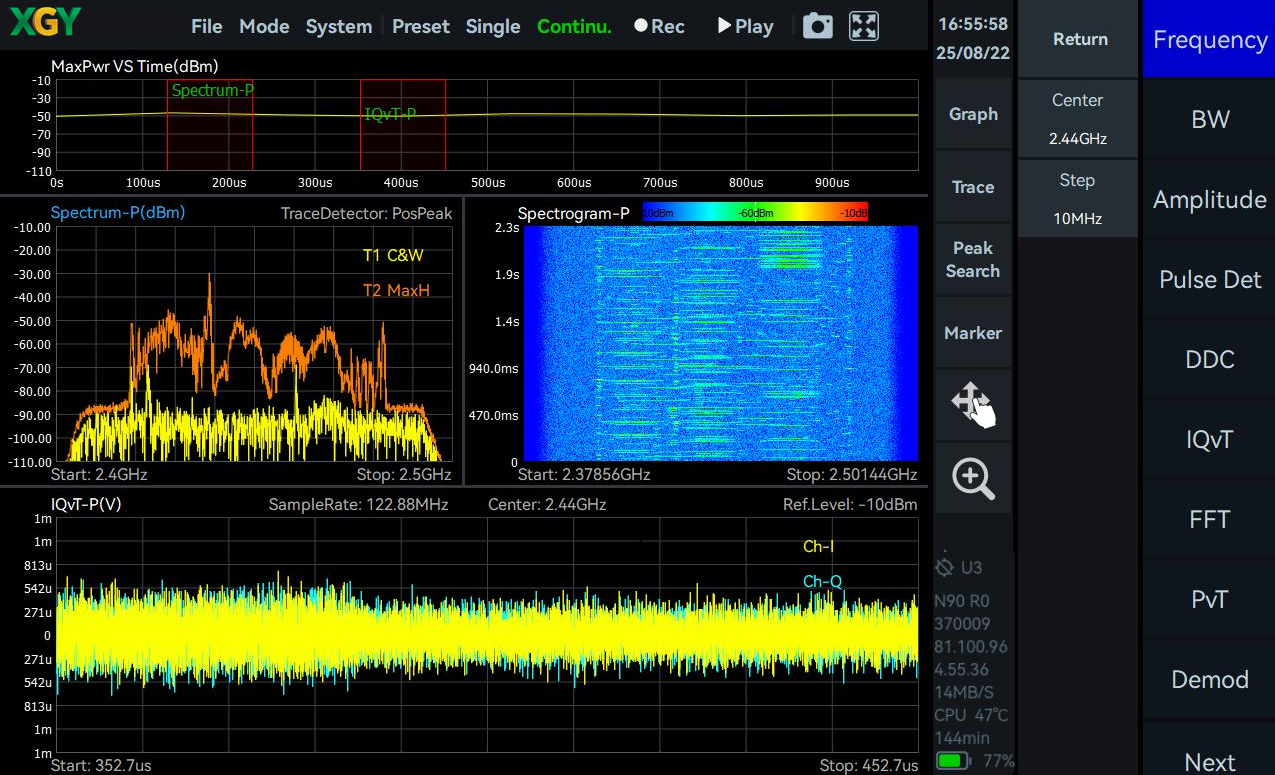Open the Demod tab
Image resolution: width=1275 pixels, height=775 pixels.
click(1210, 680)
